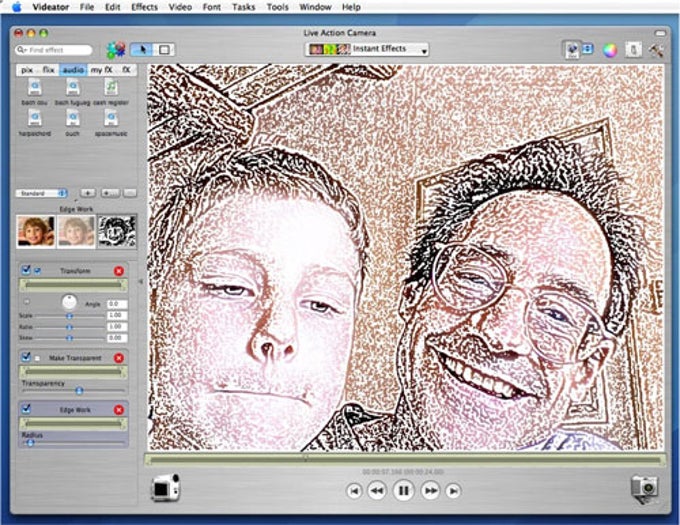Select the bach fugueg audio file icon

pyautogui.click(x=73, y=88)
